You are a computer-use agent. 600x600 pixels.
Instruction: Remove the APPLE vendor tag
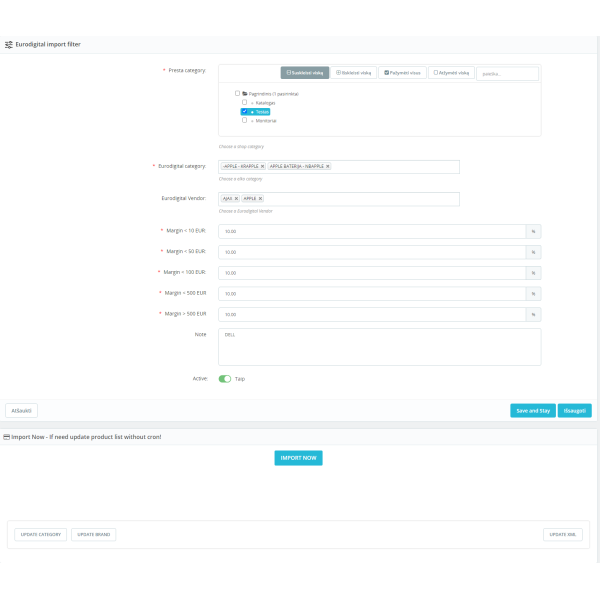pos(260,199)
